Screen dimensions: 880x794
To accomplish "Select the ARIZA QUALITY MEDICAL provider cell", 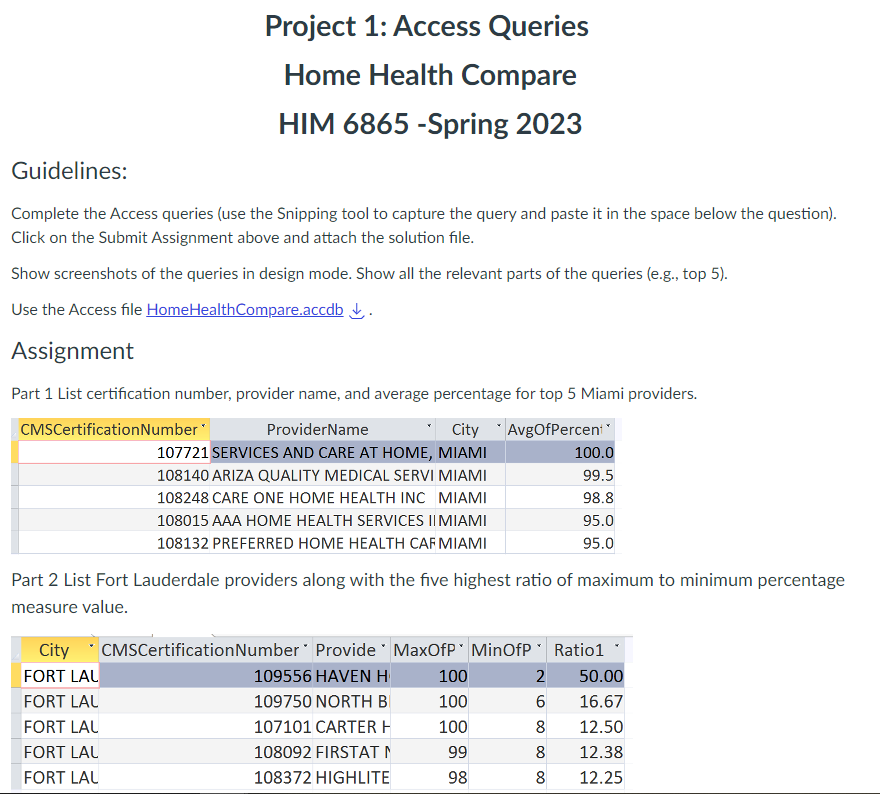I will pos(323,475).
